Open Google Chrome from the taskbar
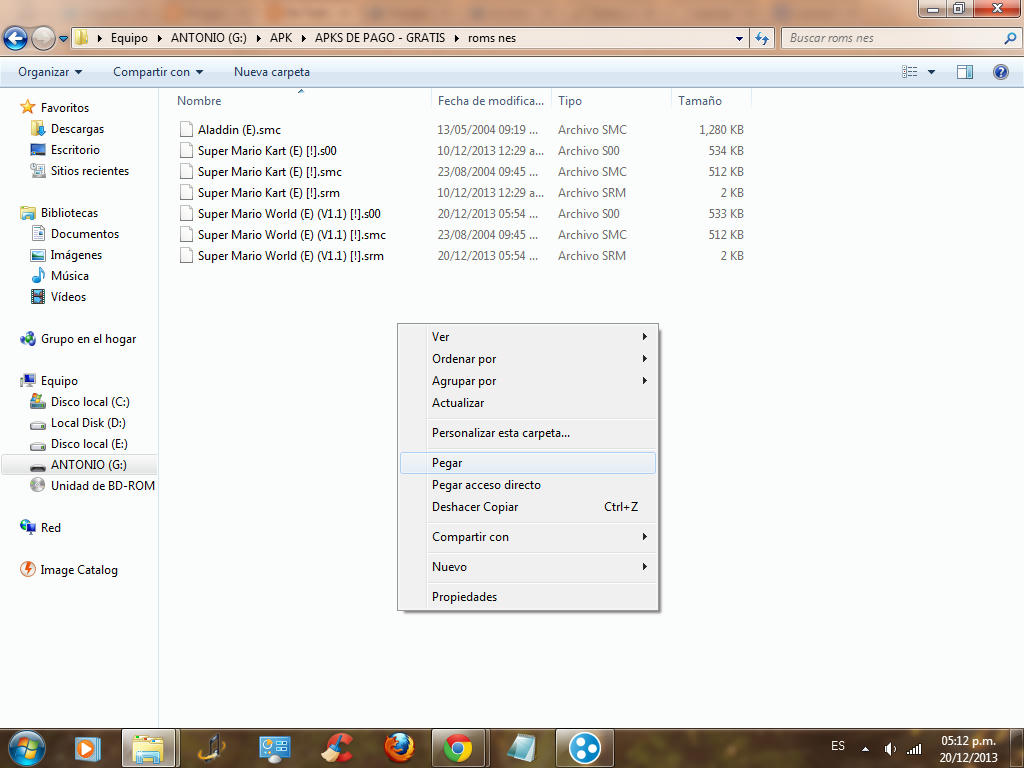The image size is (1024, 768). 459,747
